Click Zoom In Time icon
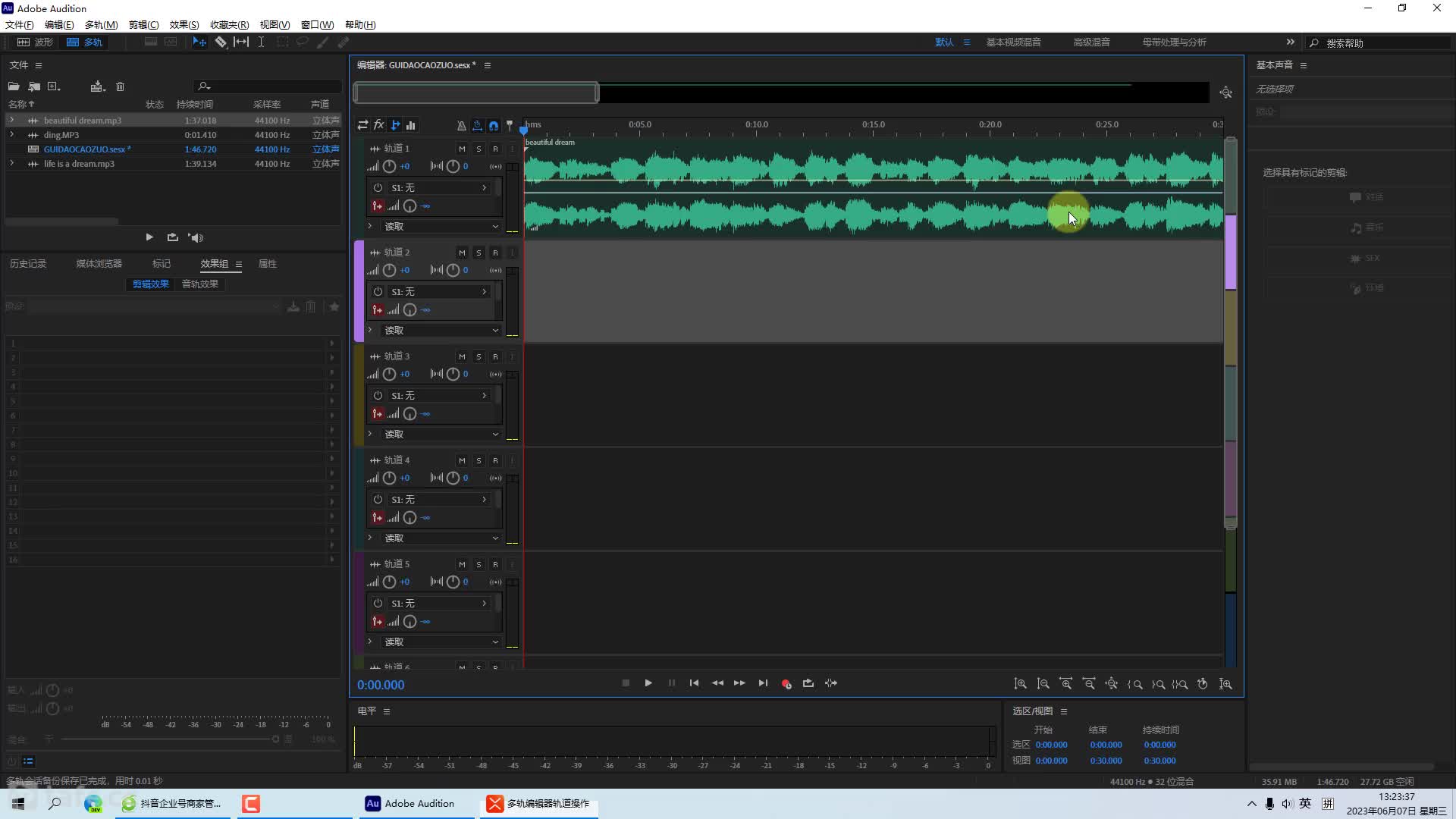This screenshot has height=819, width=1456. pos(1066,684)
